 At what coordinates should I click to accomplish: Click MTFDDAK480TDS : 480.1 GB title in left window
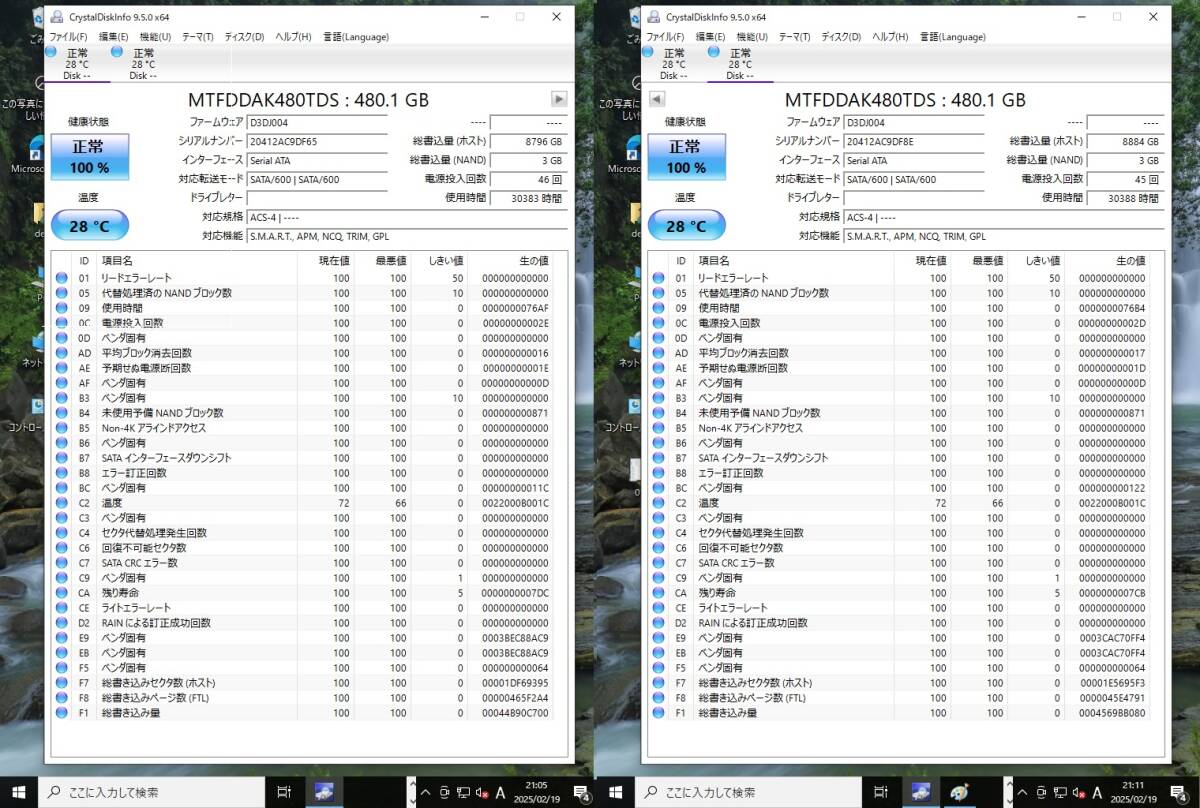308,100
